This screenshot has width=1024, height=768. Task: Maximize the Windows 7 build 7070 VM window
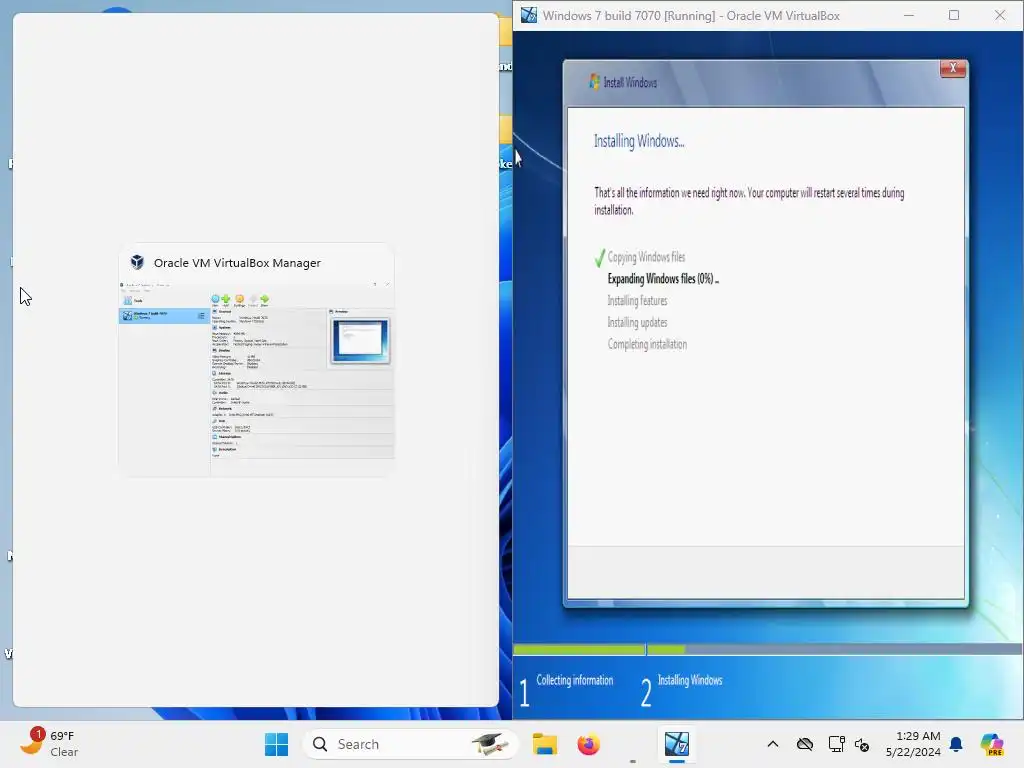pos(954,15)
